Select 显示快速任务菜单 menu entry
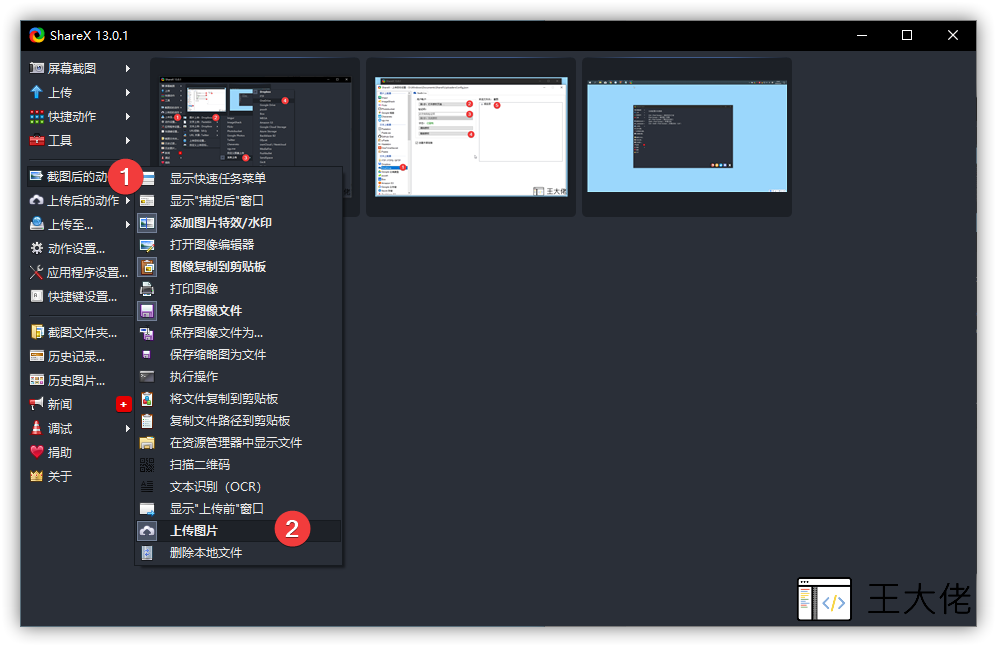Screen dimensions: 997x647 (238, 179)
